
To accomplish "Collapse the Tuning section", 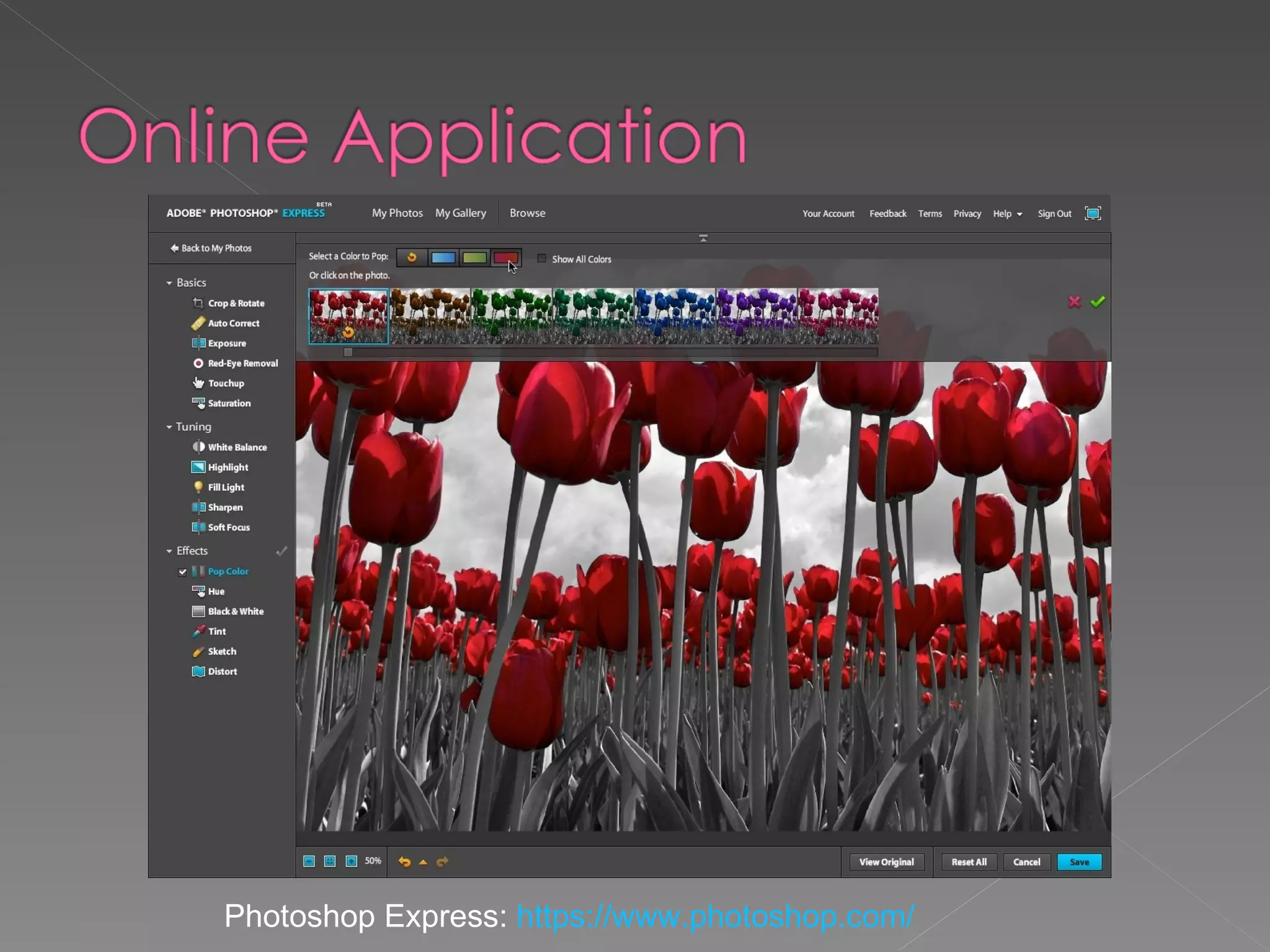I will pyautogui.click(x=169, y=427).
